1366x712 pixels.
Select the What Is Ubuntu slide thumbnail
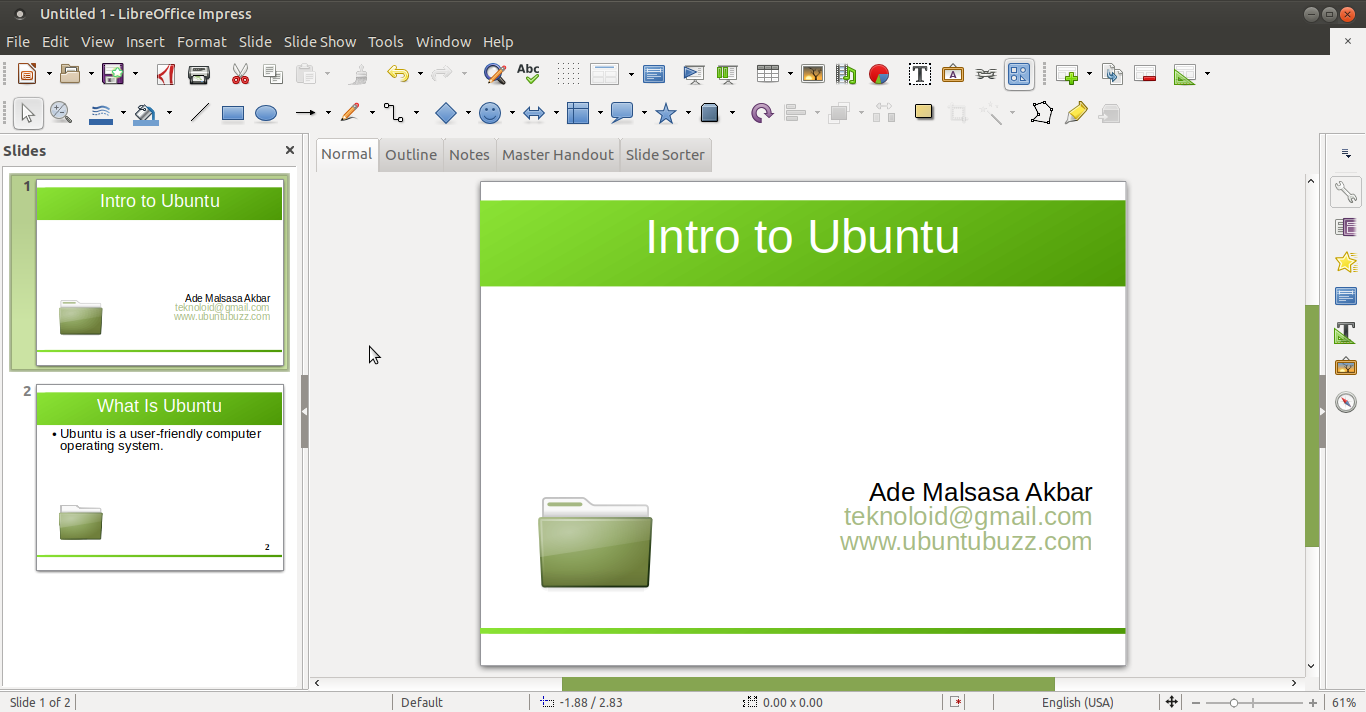tap(159, 477)
